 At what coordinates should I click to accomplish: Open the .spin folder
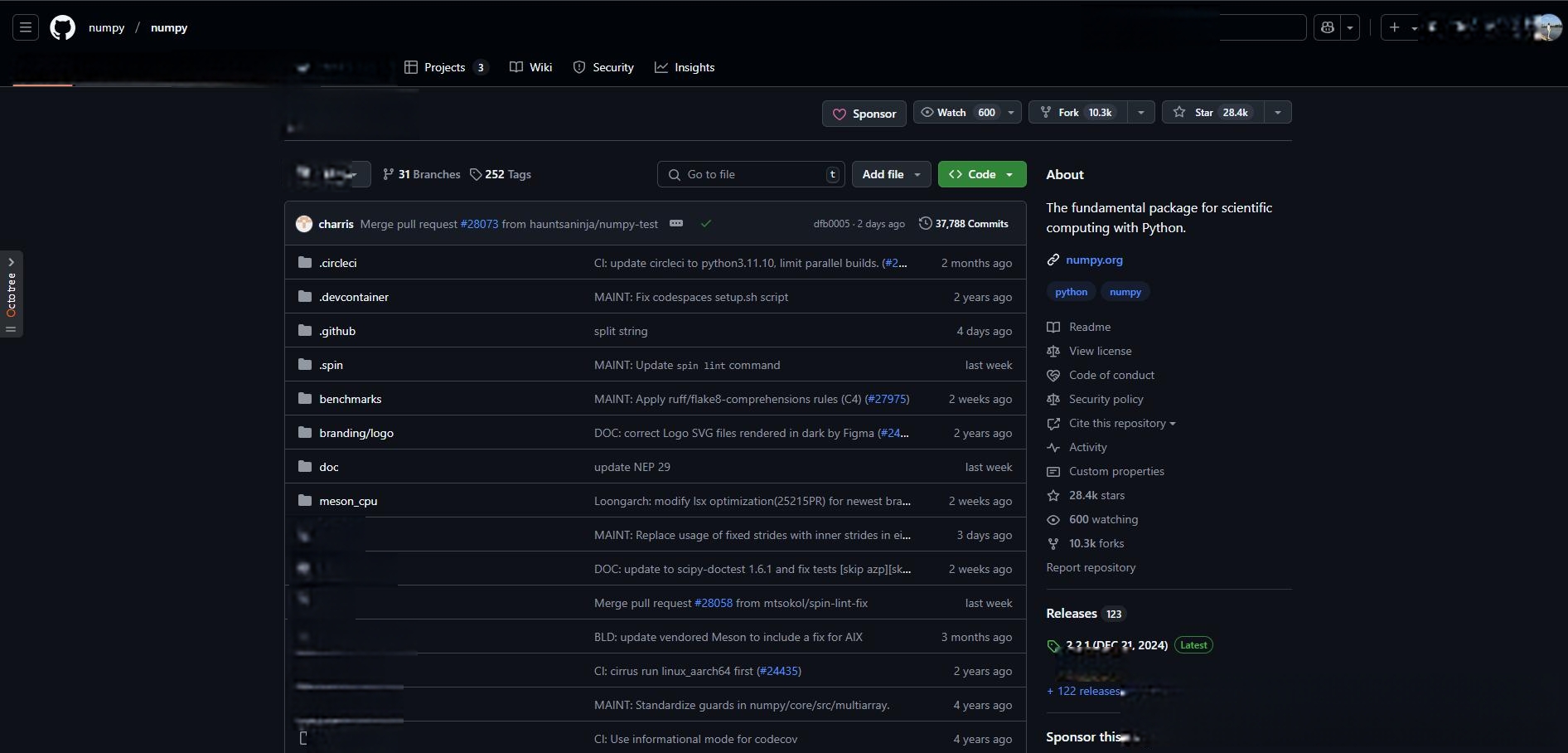click(x=331, y=365)
